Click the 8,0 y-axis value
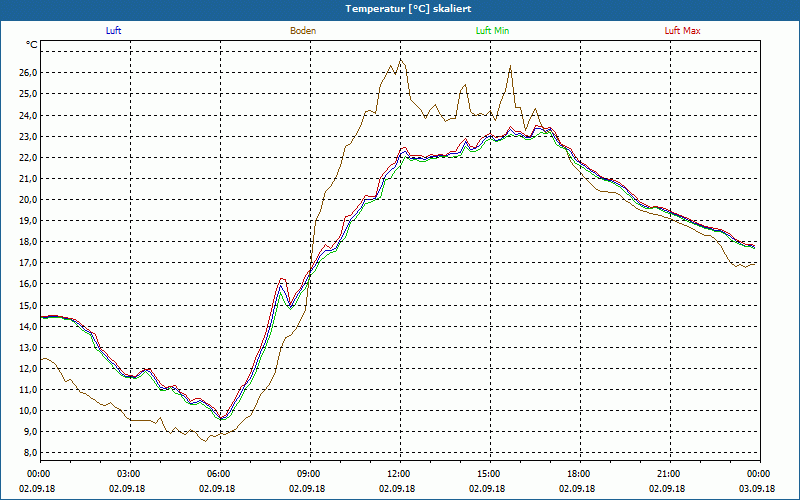800x500 pixels. click(x=31, y=453)
